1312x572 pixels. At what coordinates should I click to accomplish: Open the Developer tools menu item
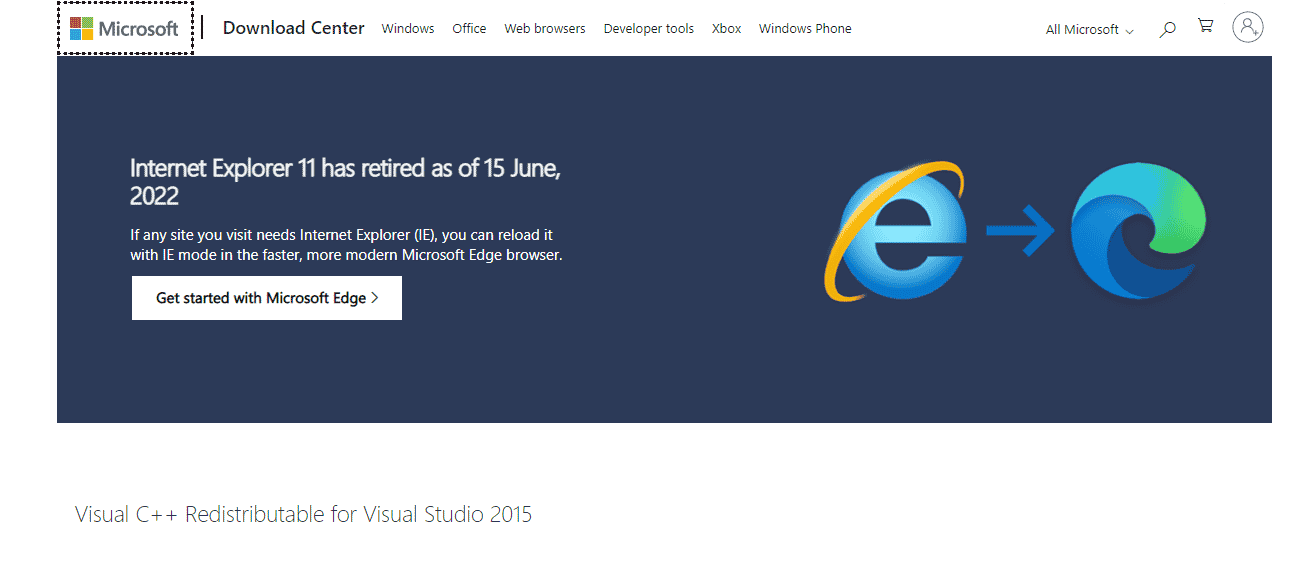[649, 28]
